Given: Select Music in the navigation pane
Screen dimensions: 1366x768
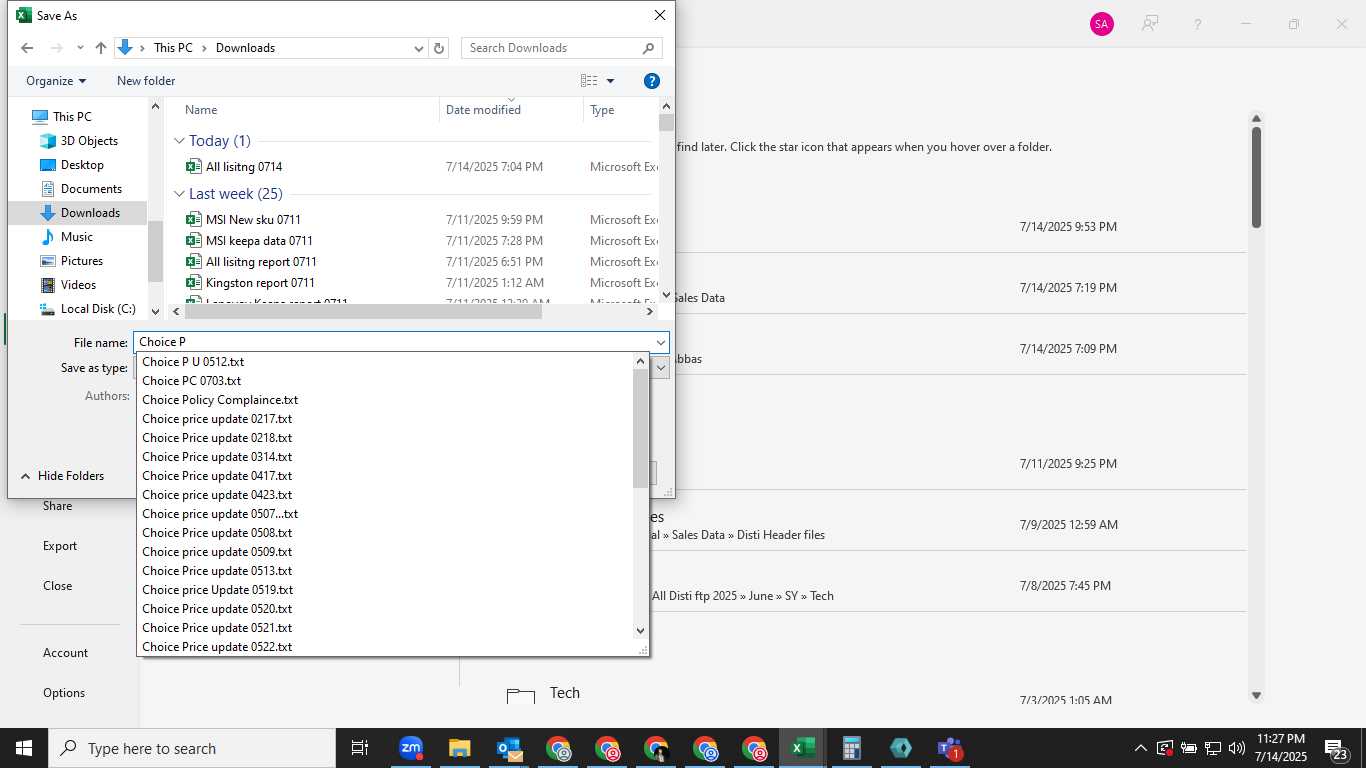Looking at the screenshot, I should click(x=76, y=237).
